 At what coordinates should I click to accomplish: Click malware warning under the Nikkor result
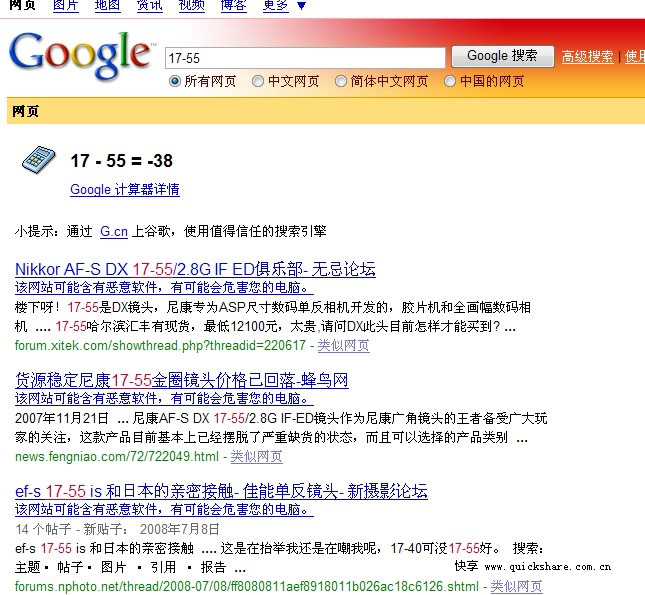(x=164, y=287)
